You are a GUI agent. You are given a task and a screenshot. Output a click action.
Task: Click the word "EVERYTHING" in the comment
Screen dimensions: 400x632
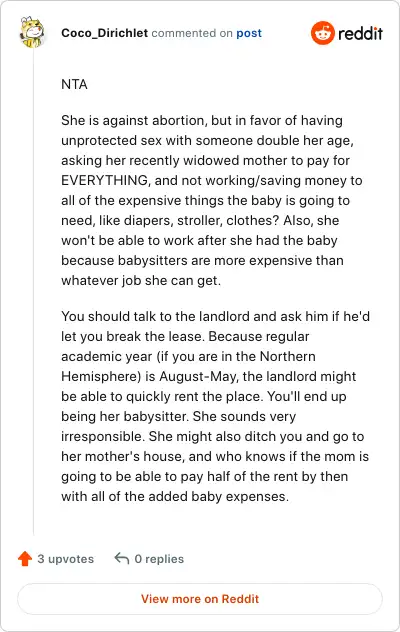[x=106, y=180]
